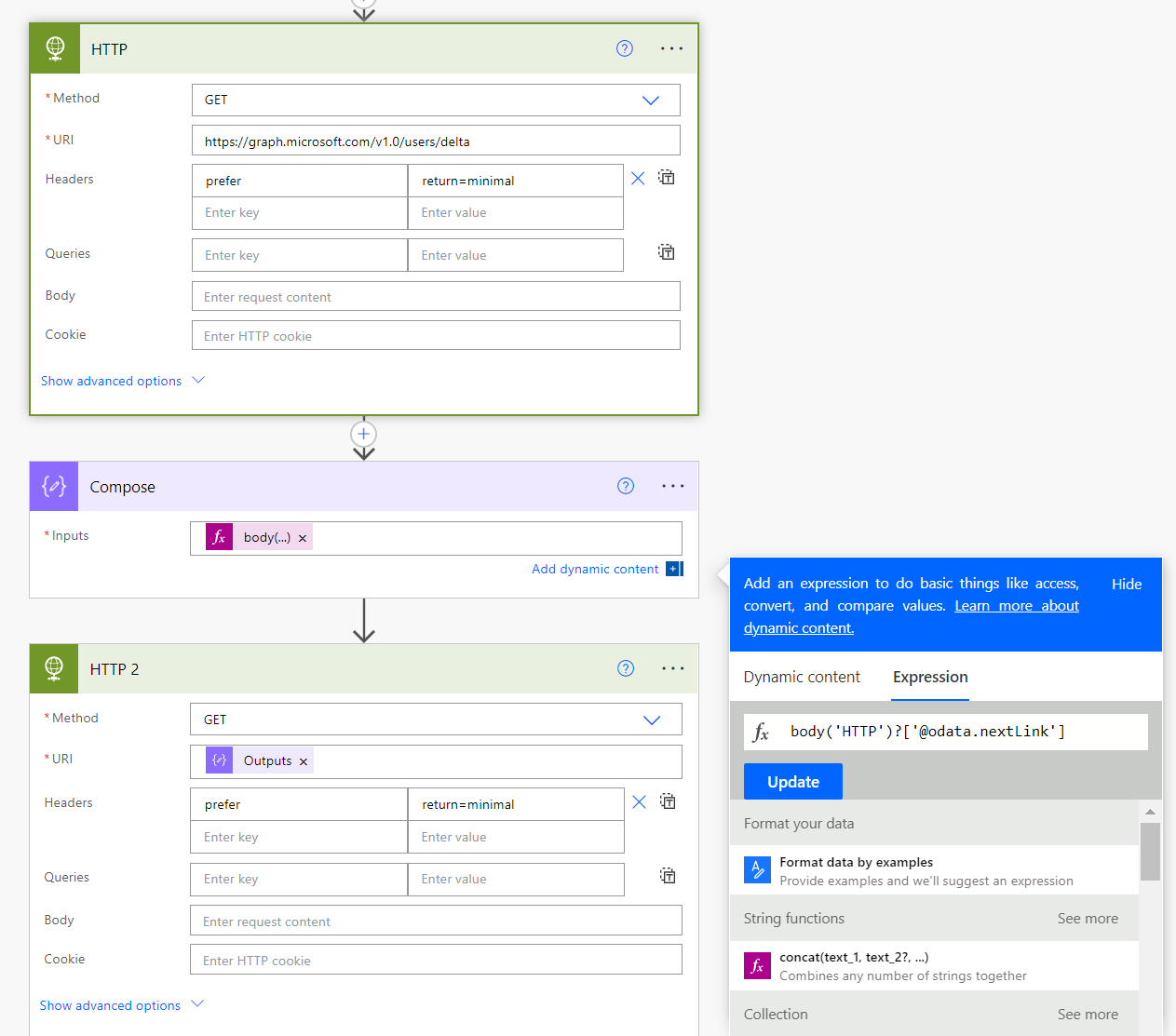The image size is (1176, 1036).
Task: Click the HTTP Queries value field
Action: pos(516,255)
